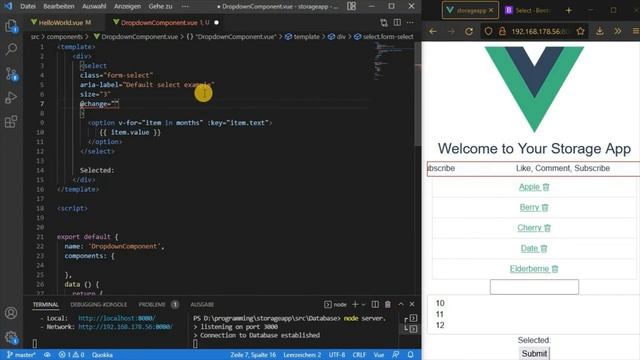
Task: Go back in the browser
Action: tap(433, 31)
